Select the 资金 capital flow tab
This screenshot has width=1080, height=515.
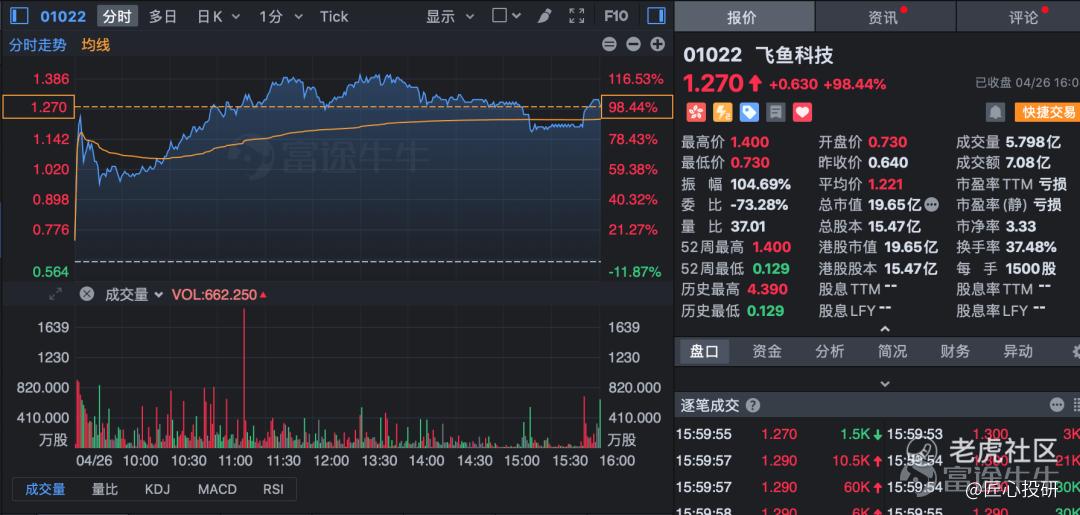pyautogui.click(x=767, y=351)
